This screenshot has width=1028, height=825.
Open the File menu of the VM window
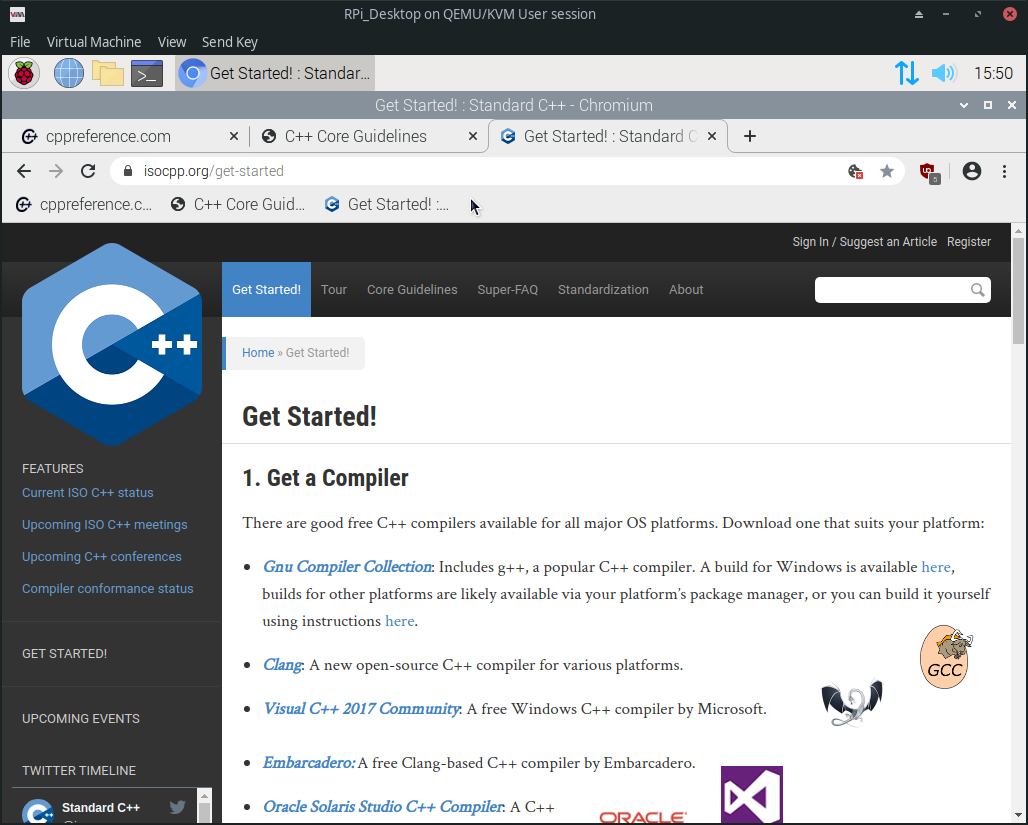click(x=20, y=42)
